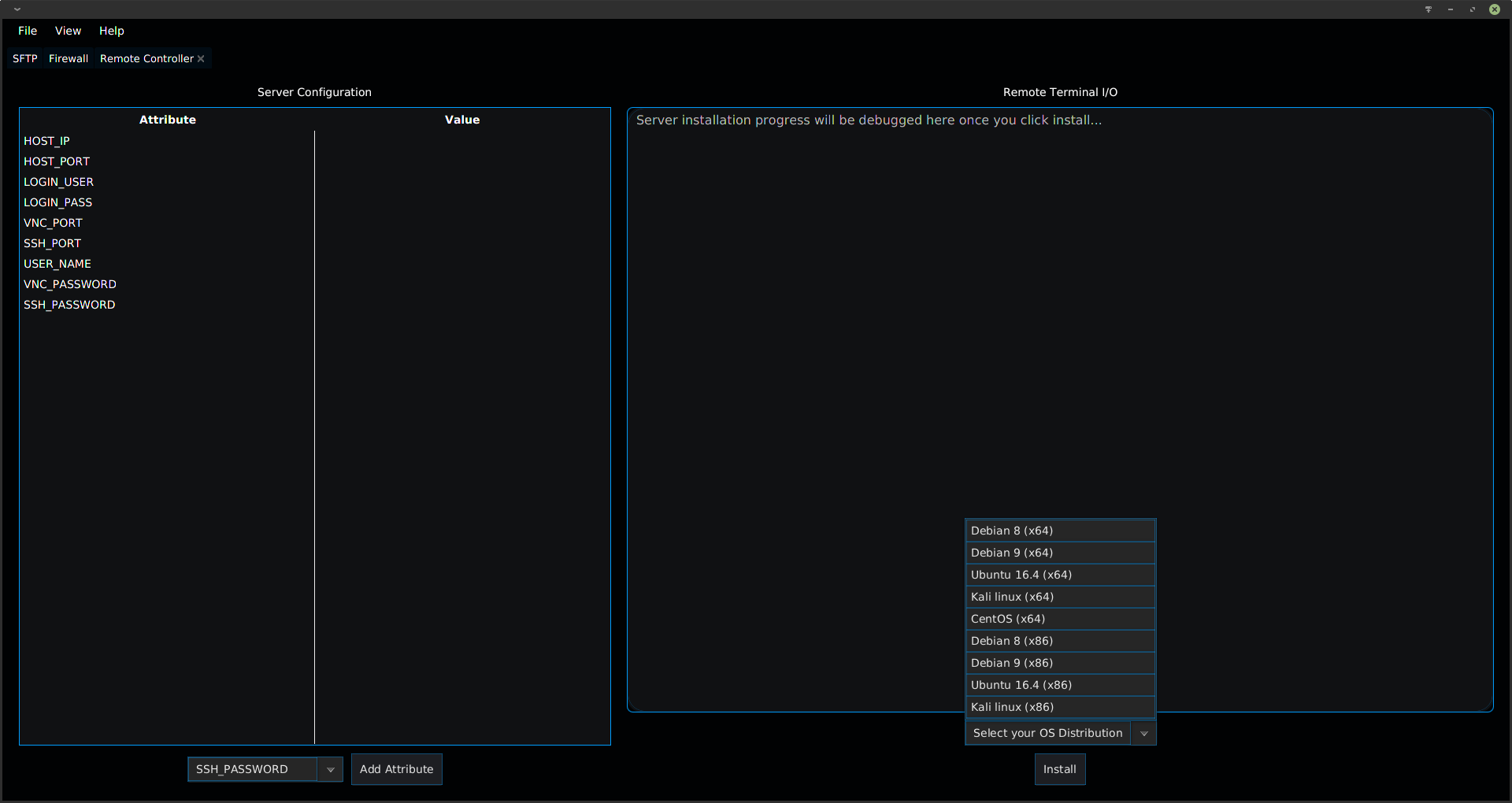Open the View menu

point(68,31)
